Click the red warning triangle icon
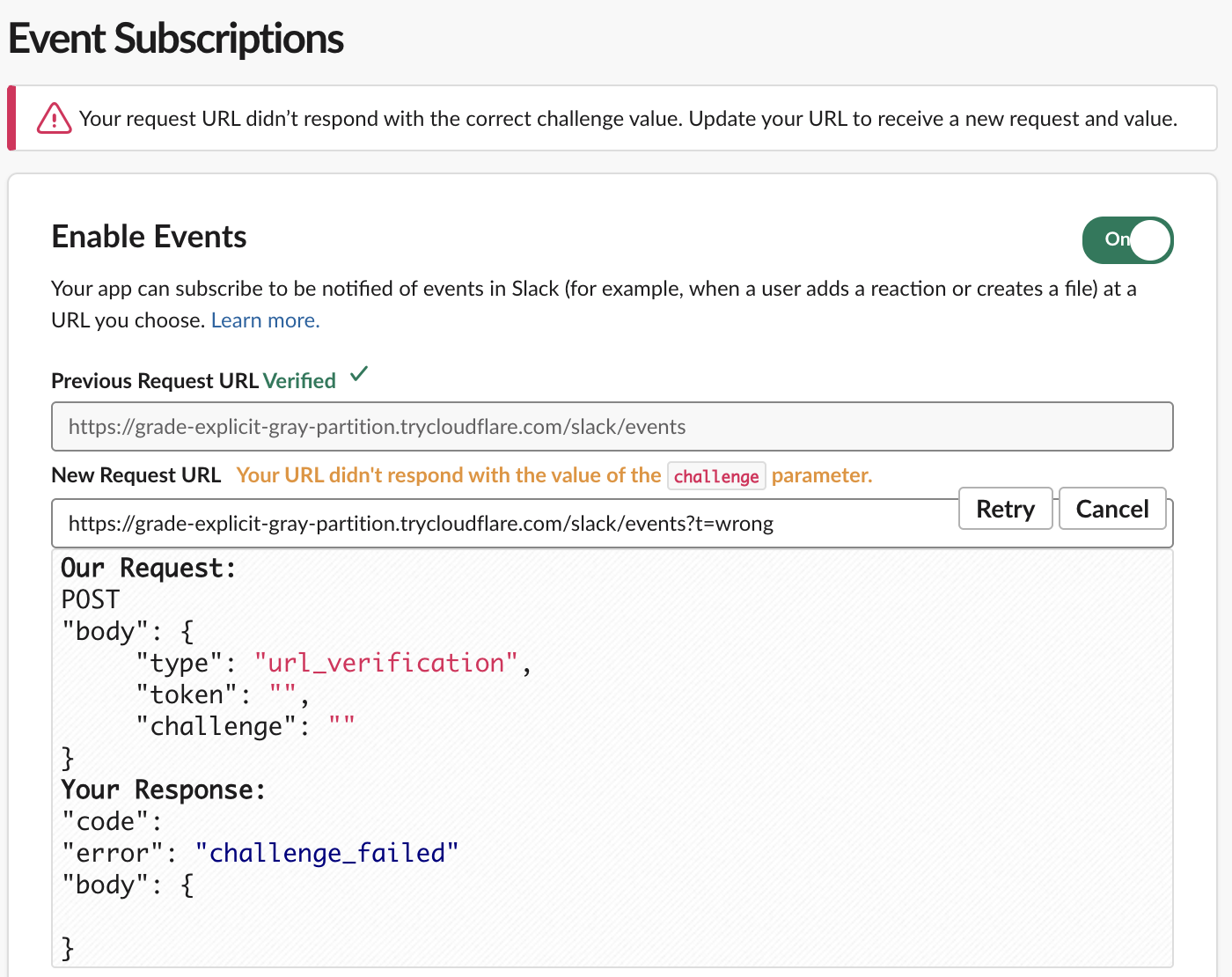 [54, 118]
